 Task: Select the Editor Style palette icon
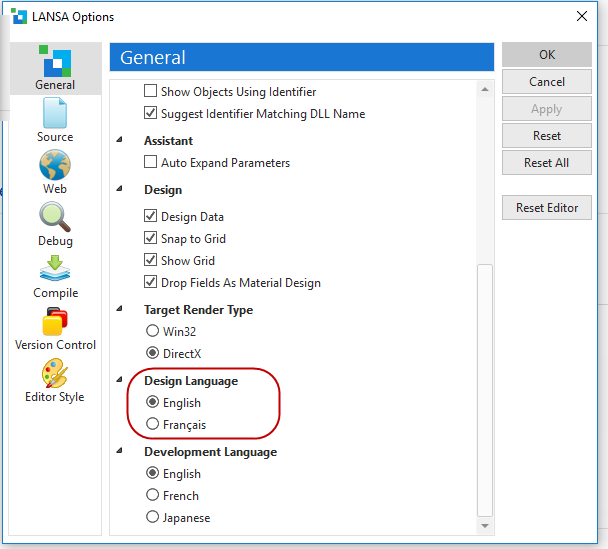(x=55, y=374)
